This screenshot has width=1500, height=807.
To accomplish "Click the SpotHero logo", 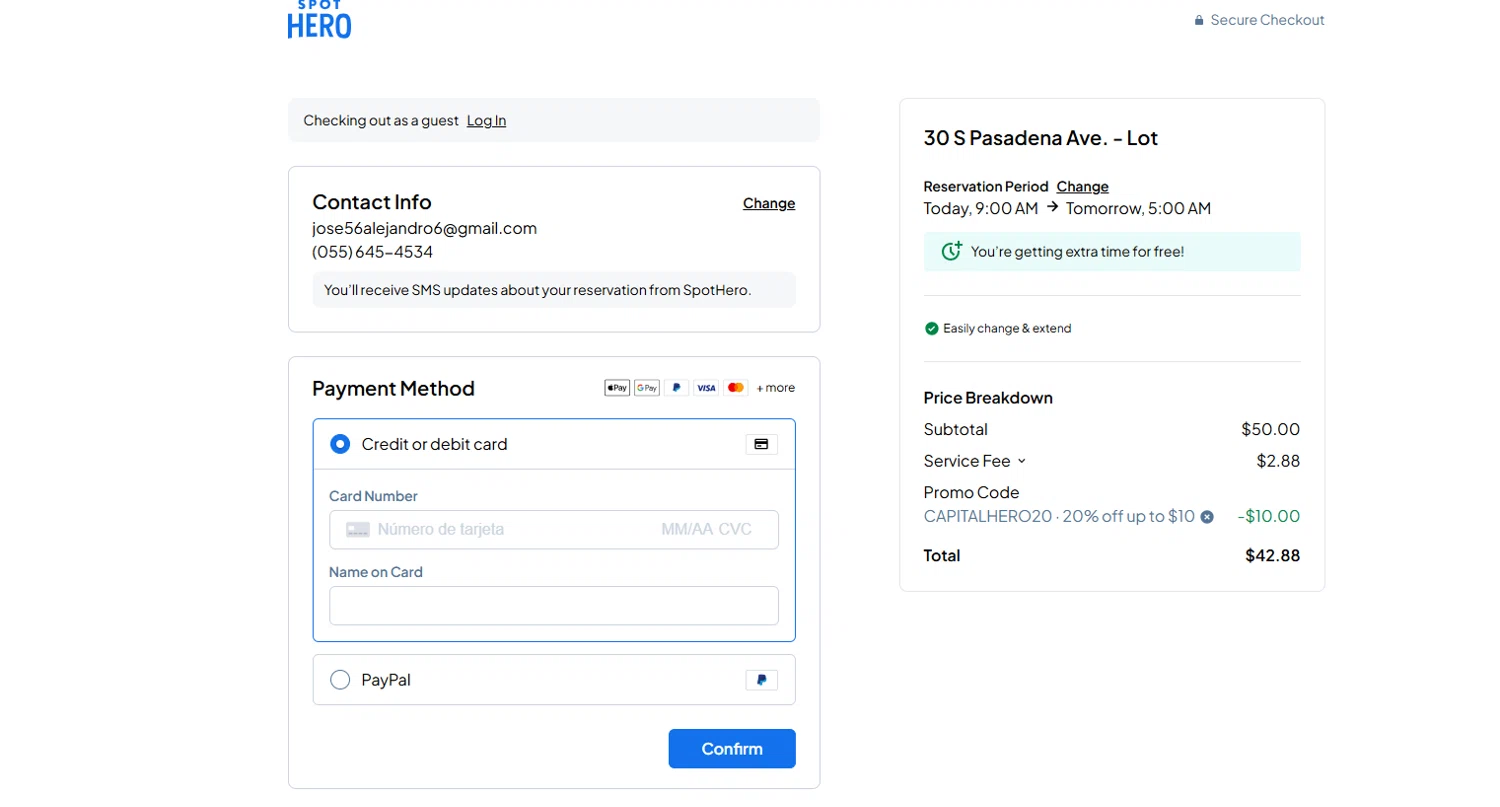I will tap(319, 19).
